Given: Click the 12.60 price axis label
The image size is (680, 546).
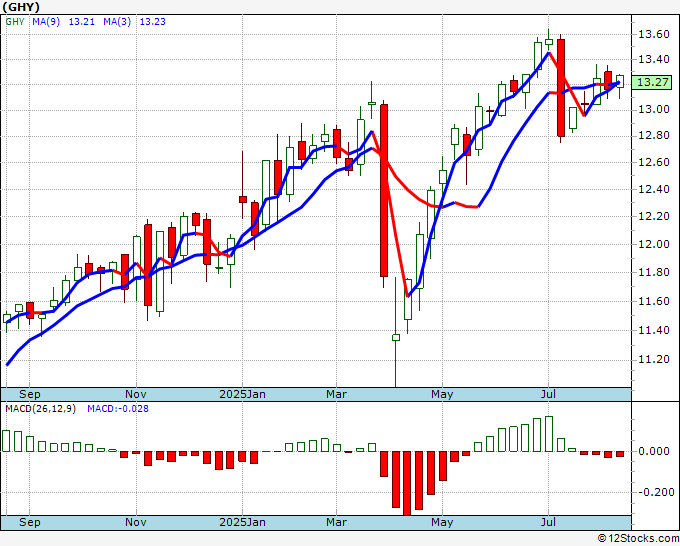Looking at the screenshot, I should (x=654, y=162).
